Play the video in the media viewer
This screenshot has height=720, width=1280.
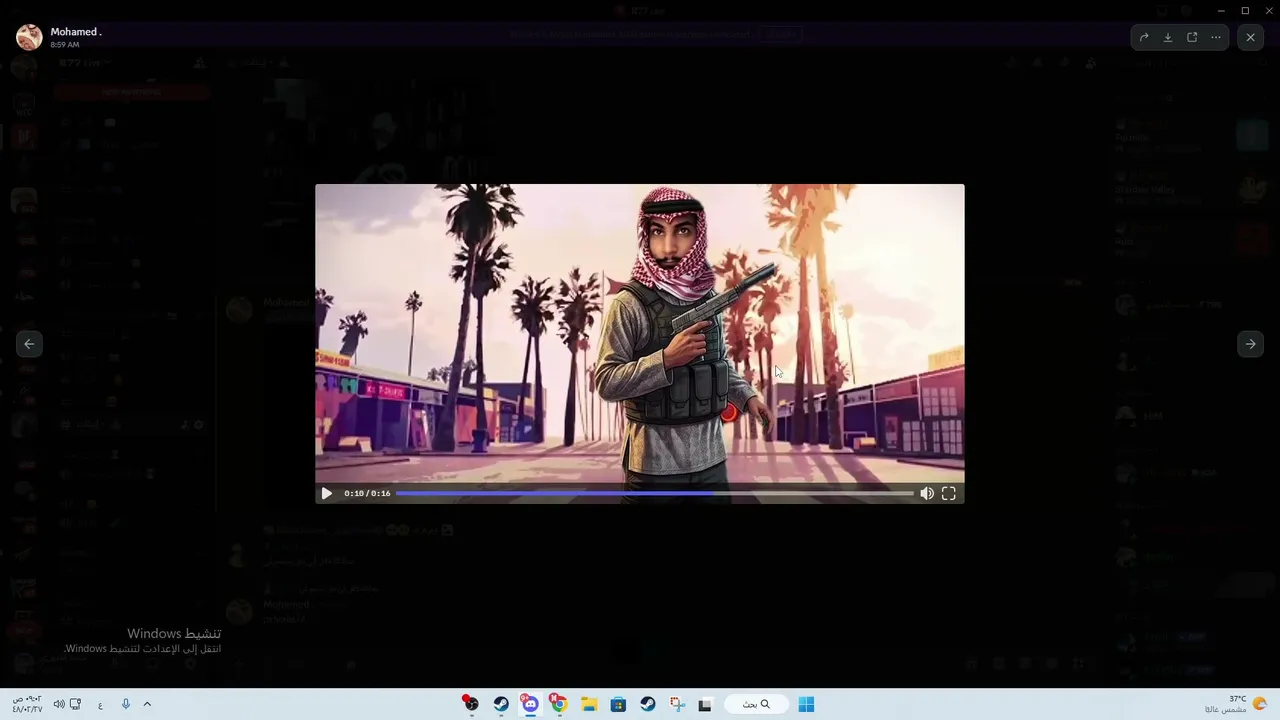326,493
